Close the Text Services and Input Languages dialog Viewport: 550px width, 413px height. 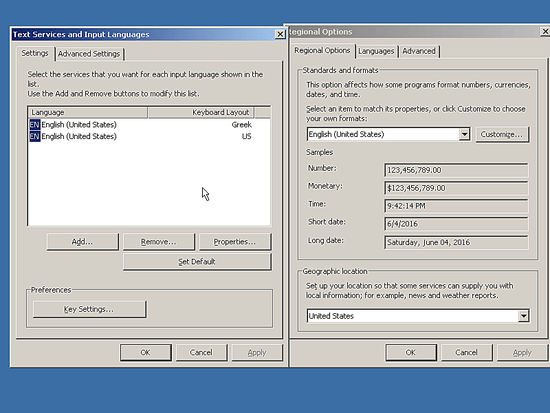click(x=280, y=34)
